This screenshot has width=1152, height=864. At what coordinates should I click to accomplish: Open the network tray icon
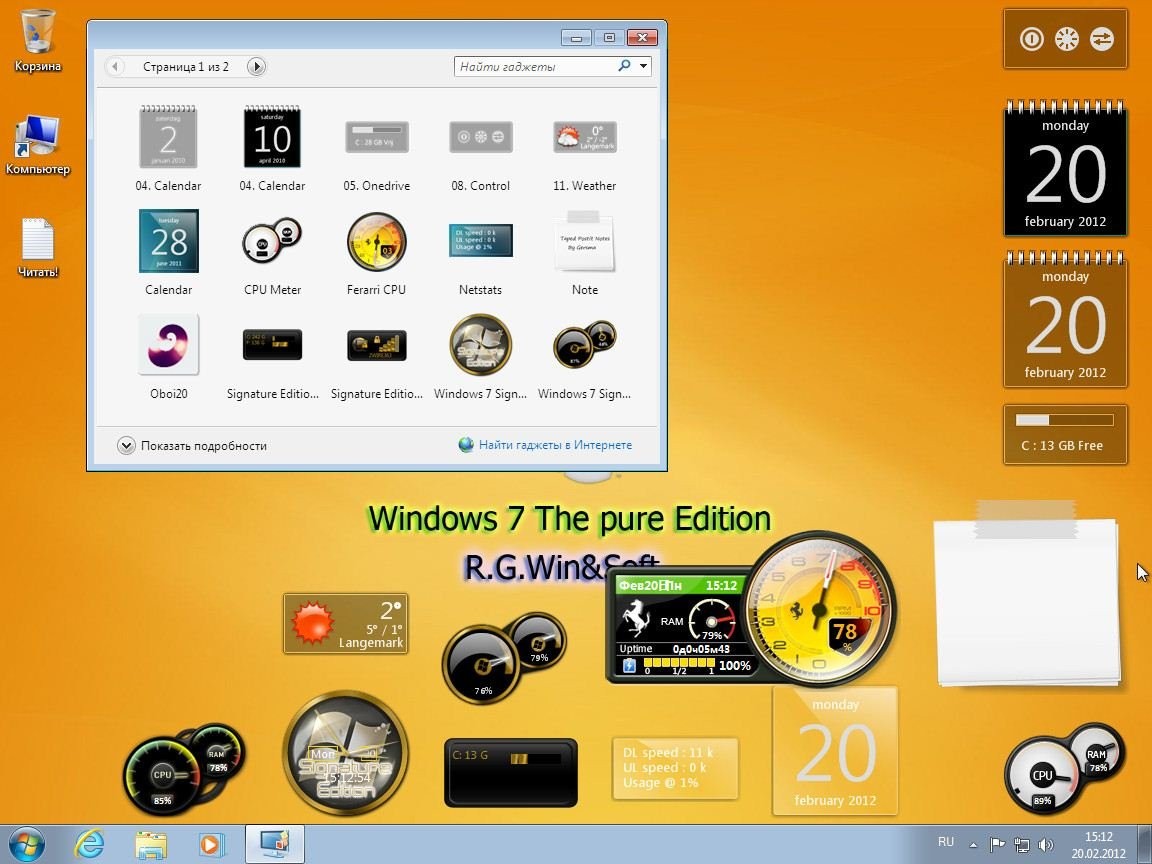click(1021, 845)
